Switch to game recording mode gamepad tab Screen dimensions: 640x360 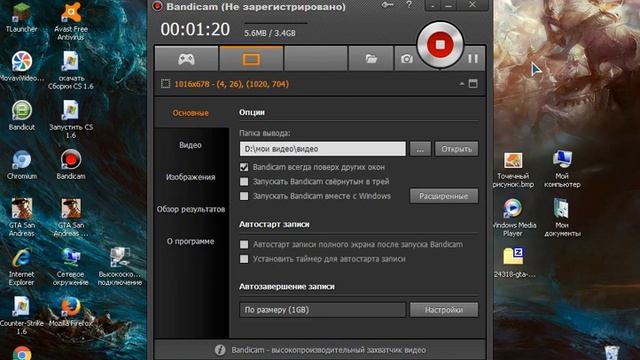pyautogui.click(x=186, y=59)
